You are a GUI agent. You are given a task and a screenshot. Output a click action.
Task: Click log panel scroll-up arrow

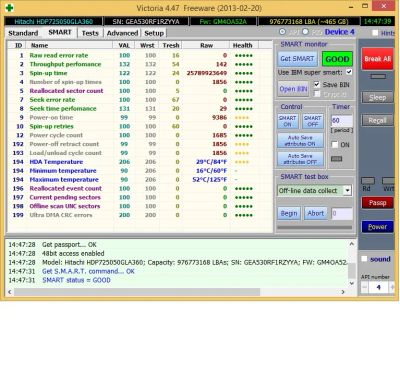coord(352,244)
